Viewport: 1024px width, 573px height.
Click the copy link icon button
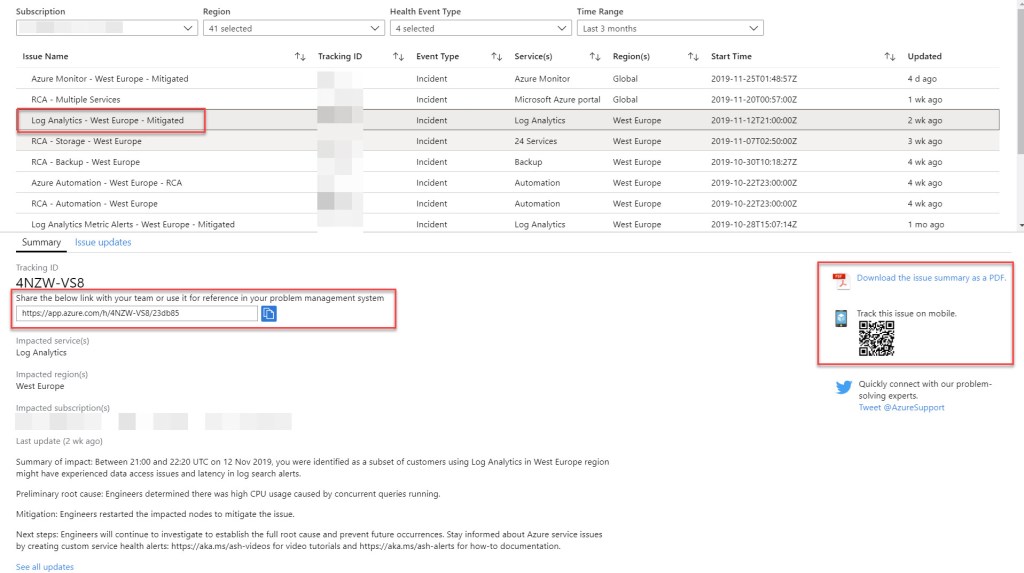pyautogui.click(x=269, y=313)
